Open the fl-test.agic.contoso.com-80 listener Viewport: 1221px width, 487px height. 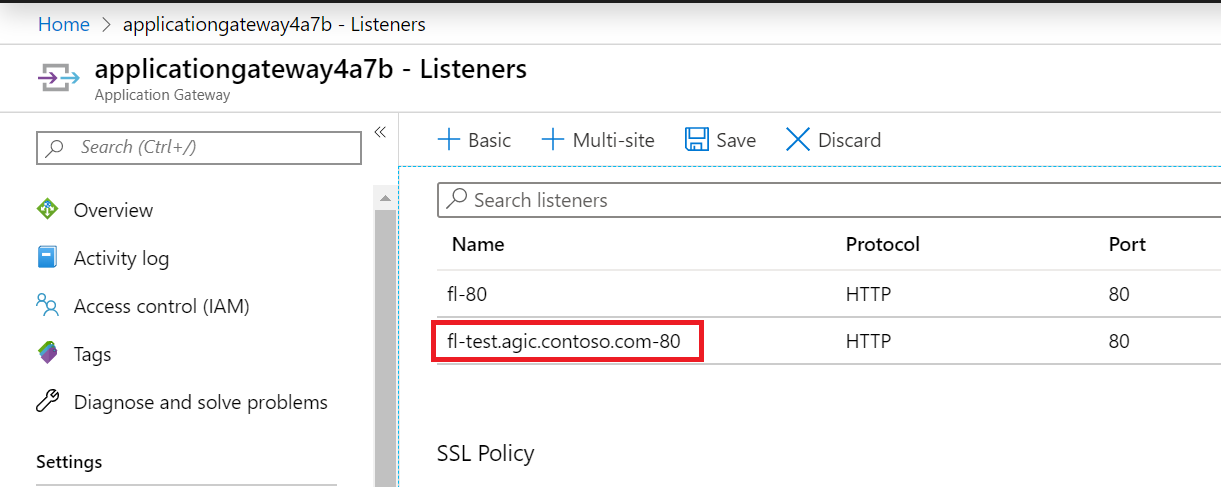[566, 341]
